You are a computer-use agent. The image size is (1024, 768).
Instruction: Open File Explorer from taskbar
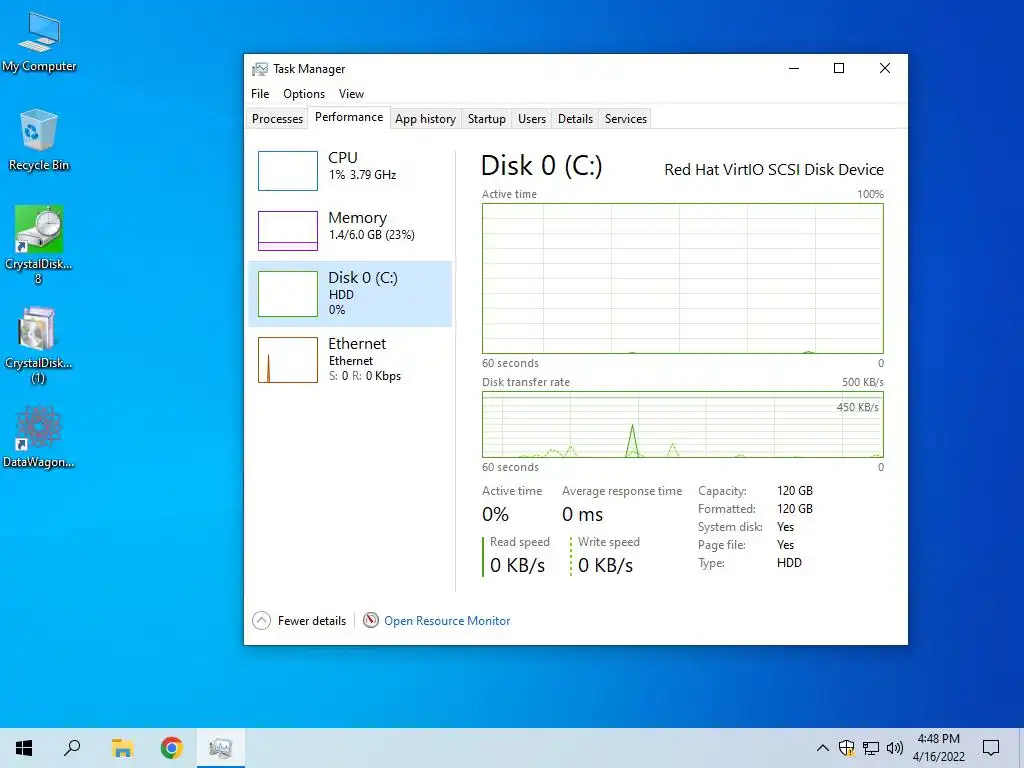pyautogui.click(x=122, y=748)
